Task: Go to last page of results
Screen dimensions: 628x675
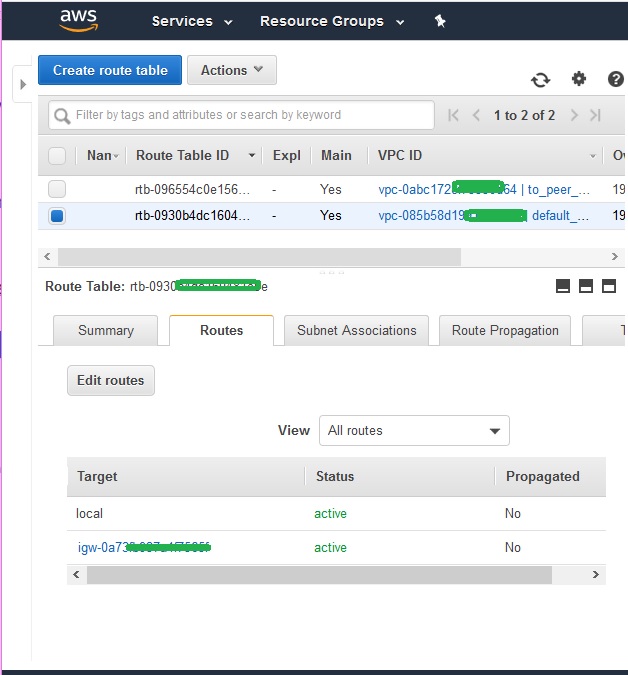Action: tap(595, 115)
